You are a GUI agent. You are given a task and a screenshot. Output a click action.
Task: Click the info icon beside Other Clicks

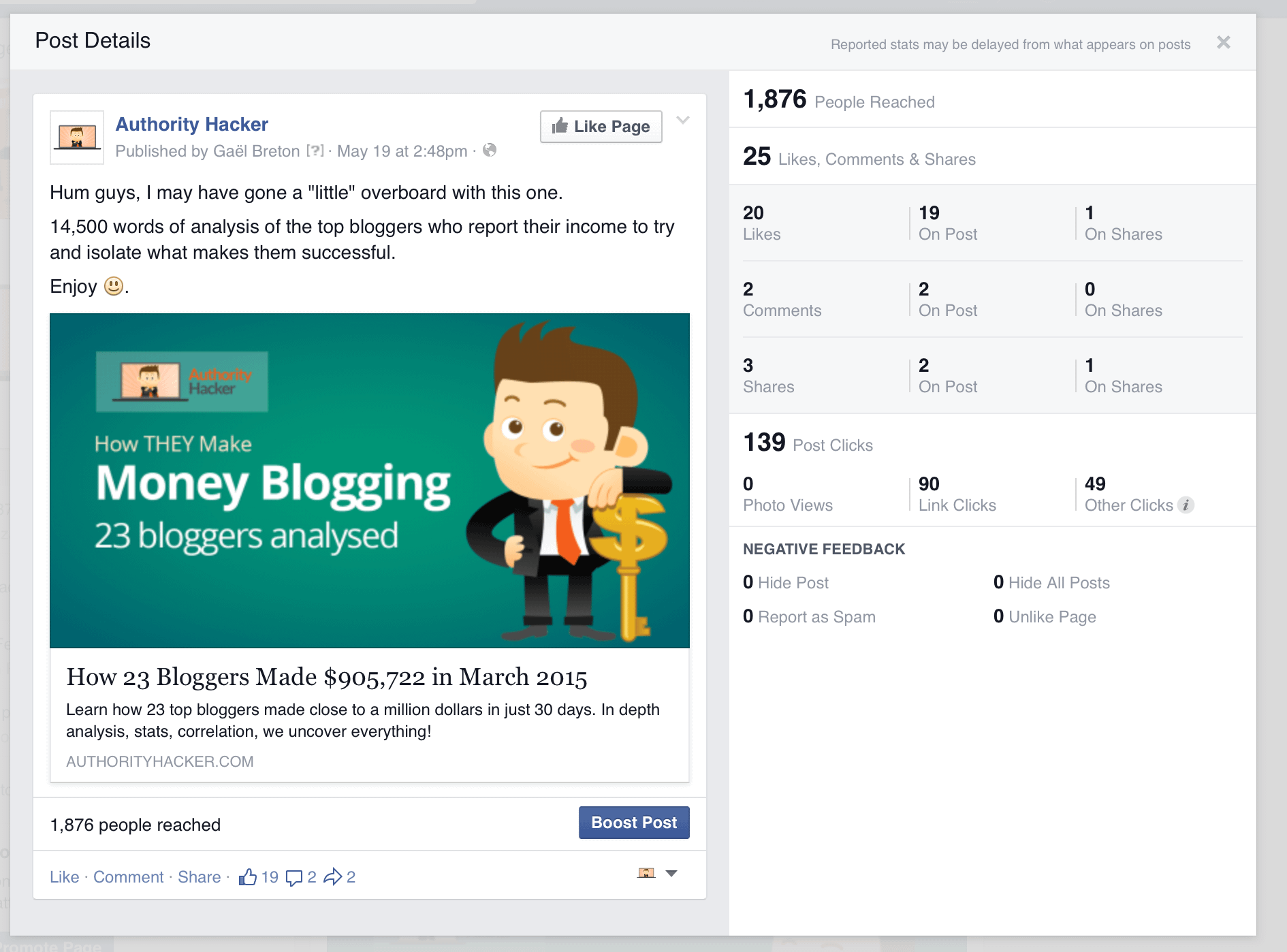[1186, 505]
